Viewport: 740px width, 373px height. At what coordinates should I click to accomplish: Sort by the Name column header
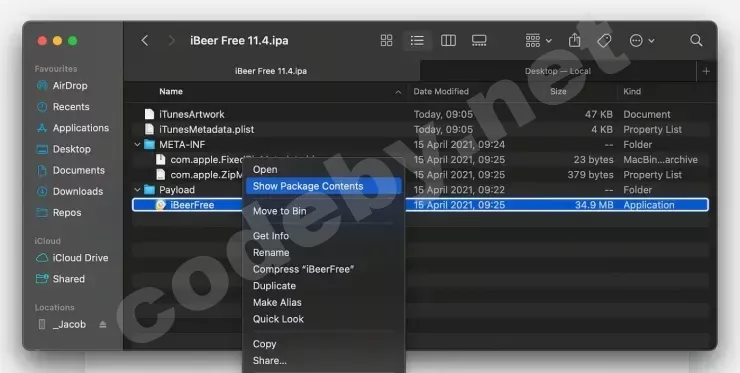point(171,92)
